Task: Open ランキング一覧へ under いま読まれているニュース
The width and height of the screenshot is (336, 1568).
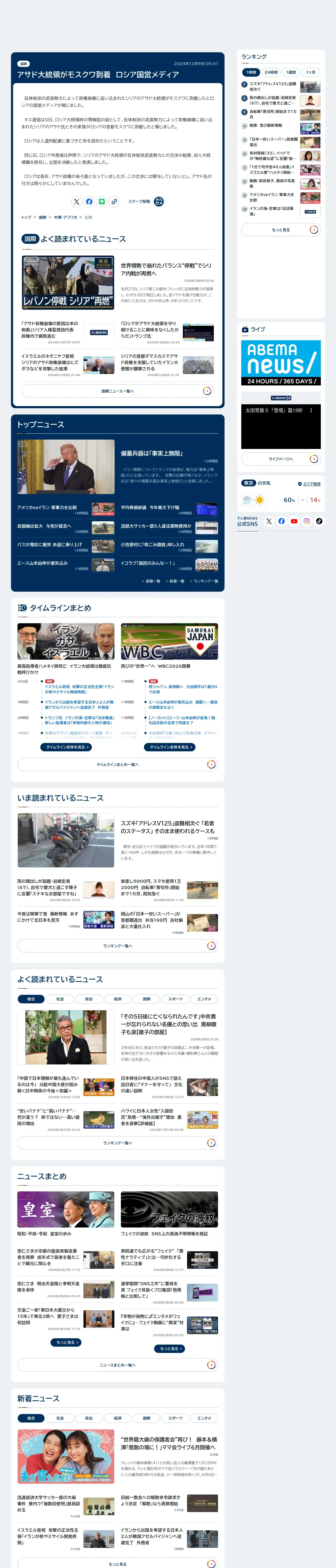Action: pos(118,947)
